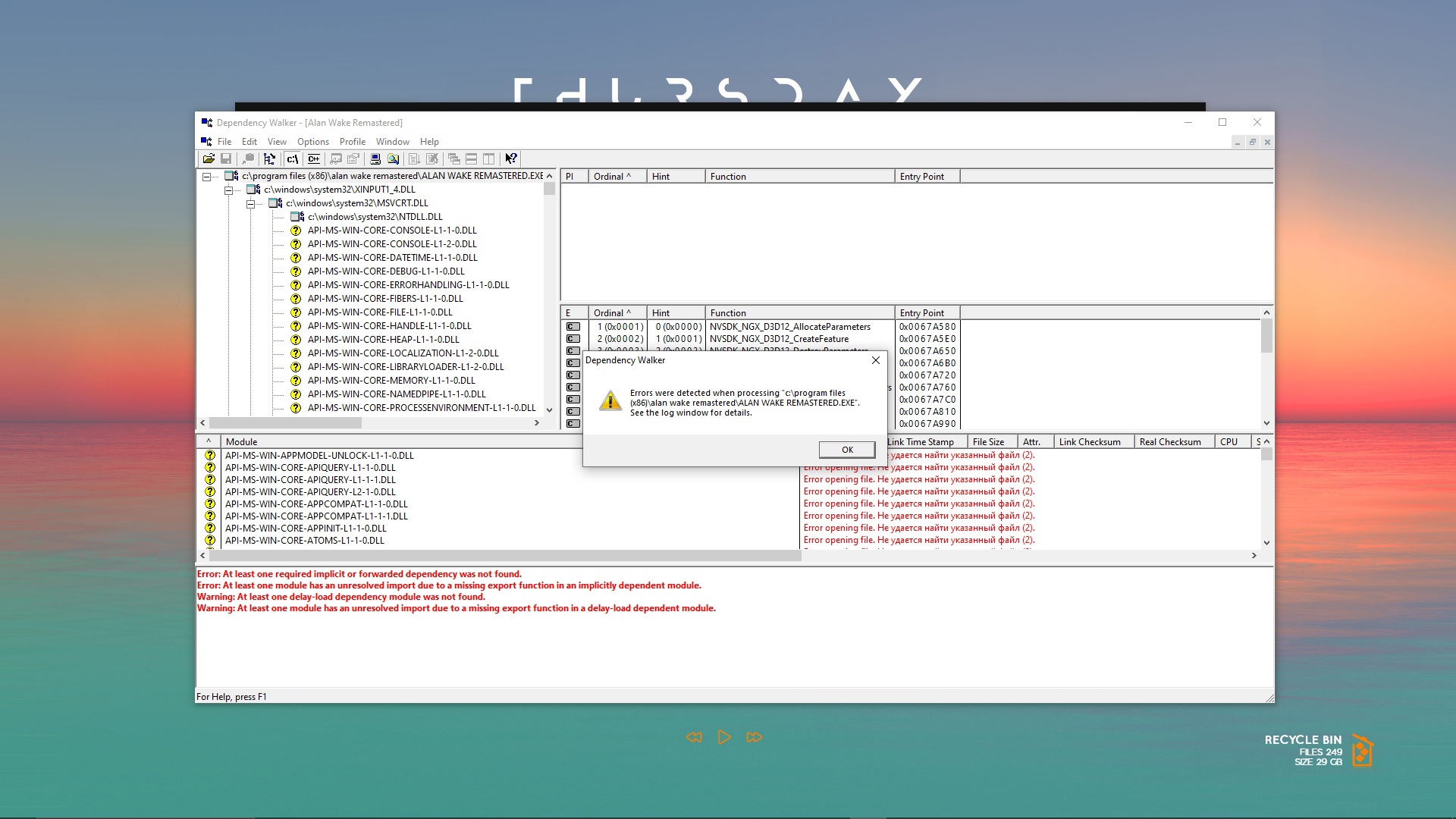Sort by Link Checksum column header
This screenshot has width=1456, height=819.
pyautogui.click(x=1089, y=442)
